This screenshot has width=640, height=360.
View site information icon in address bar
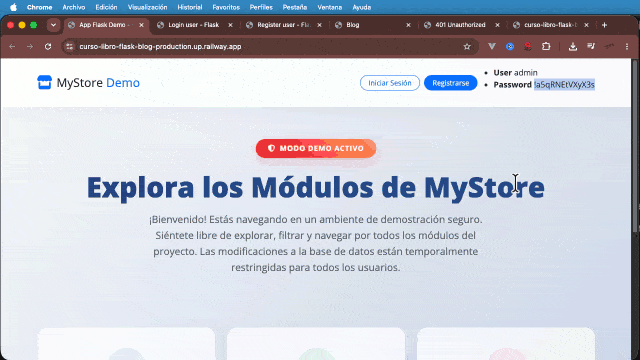tap(69, 47)
